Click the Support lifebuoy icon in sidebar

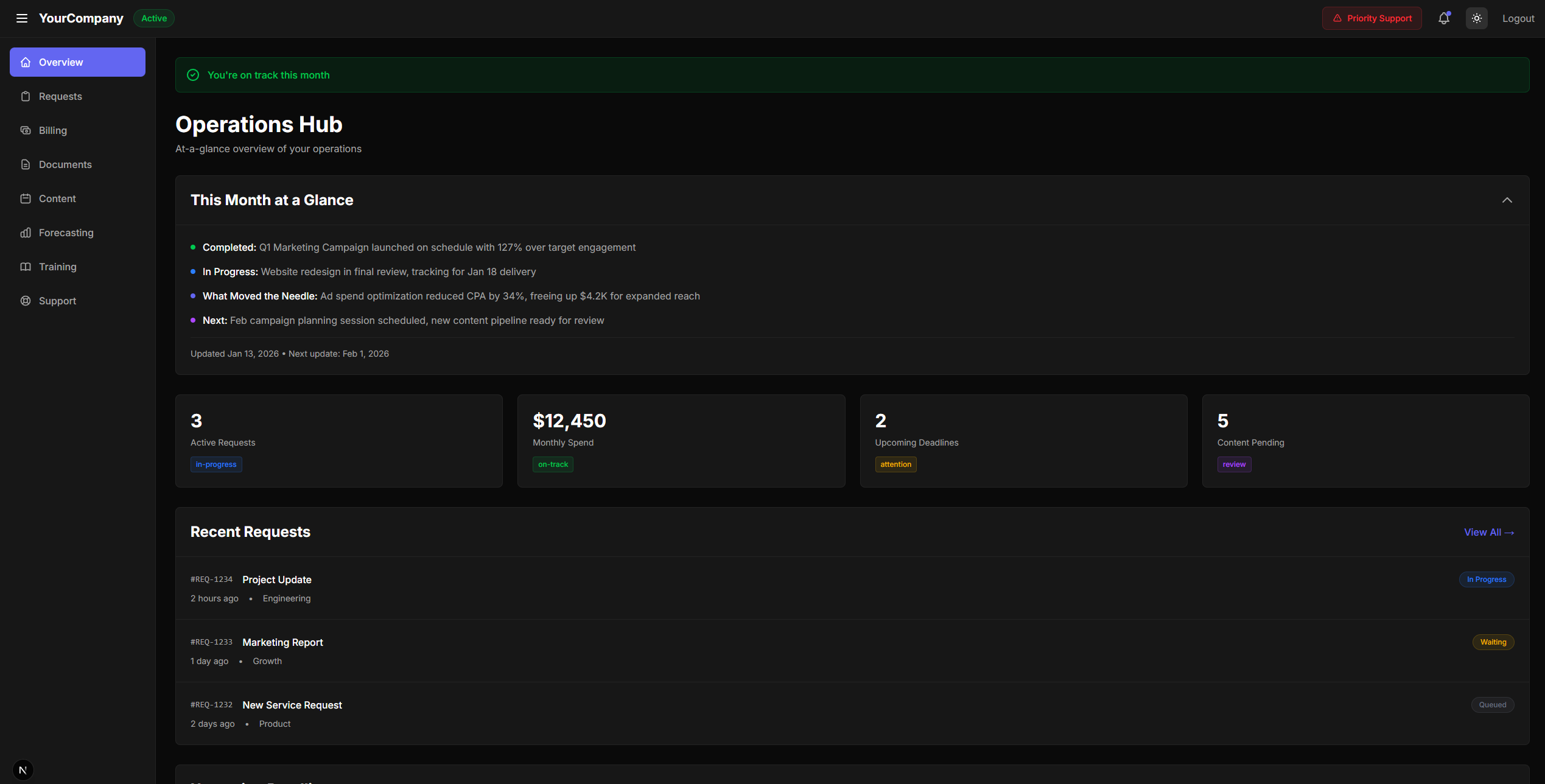pos(26,301)
